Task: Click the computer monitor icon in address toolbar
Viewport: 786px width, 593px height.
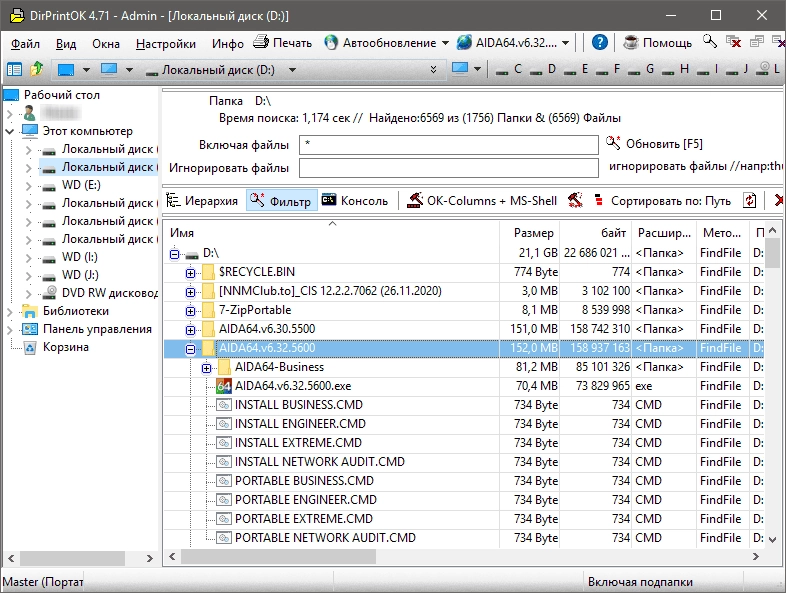Action: [x=109, y=69]
